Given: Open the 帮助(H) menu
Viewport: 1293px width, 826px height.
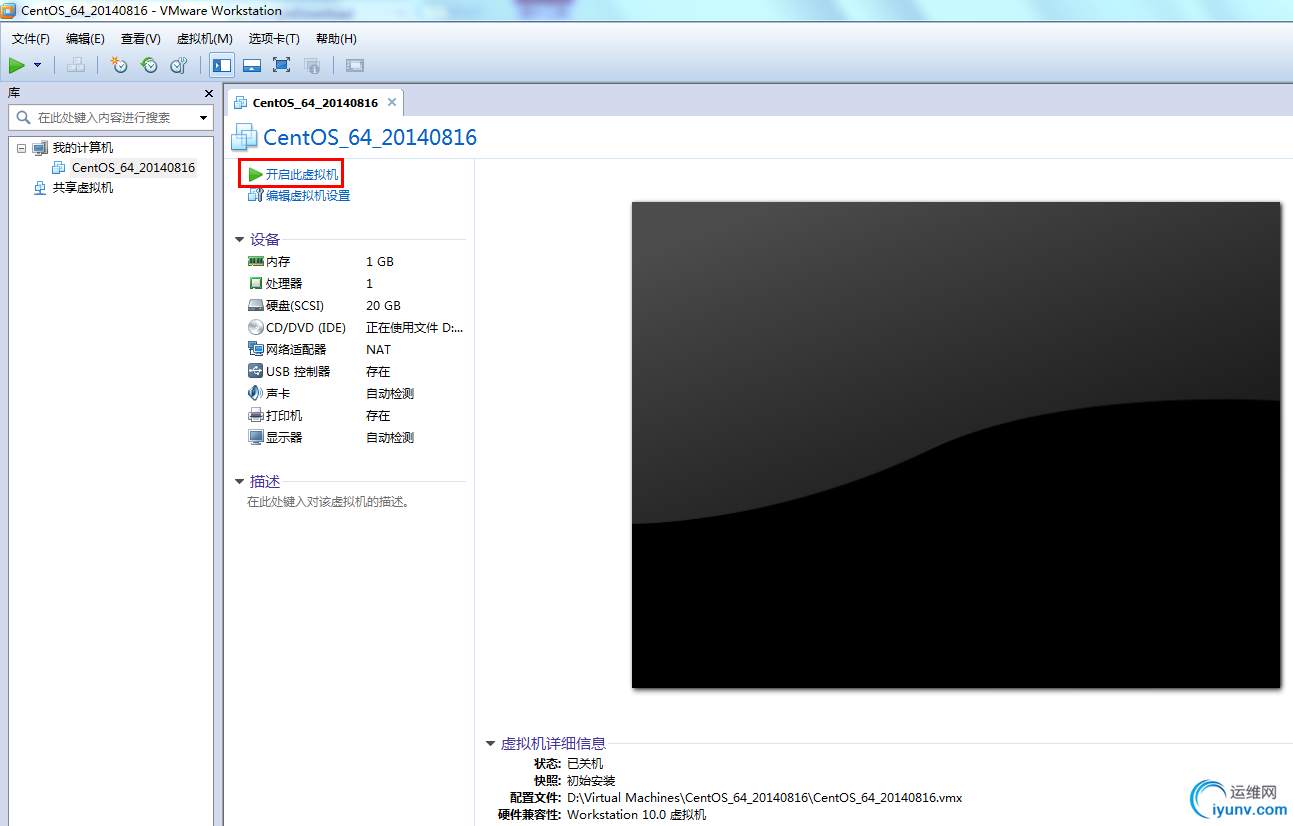Looking at the screenshot, I should pos(336,39).
